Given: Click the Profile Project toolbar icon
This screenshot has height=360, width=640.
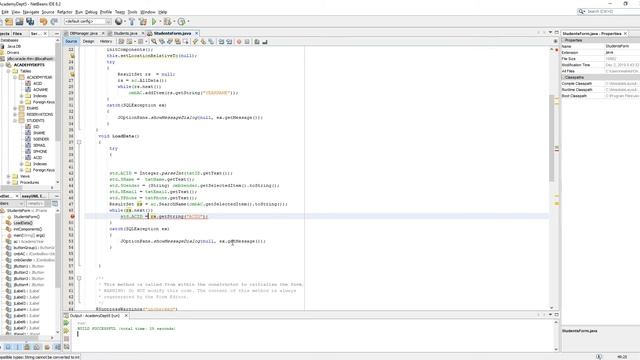Looking at the screenshot, I should click(x=181, y=21).
